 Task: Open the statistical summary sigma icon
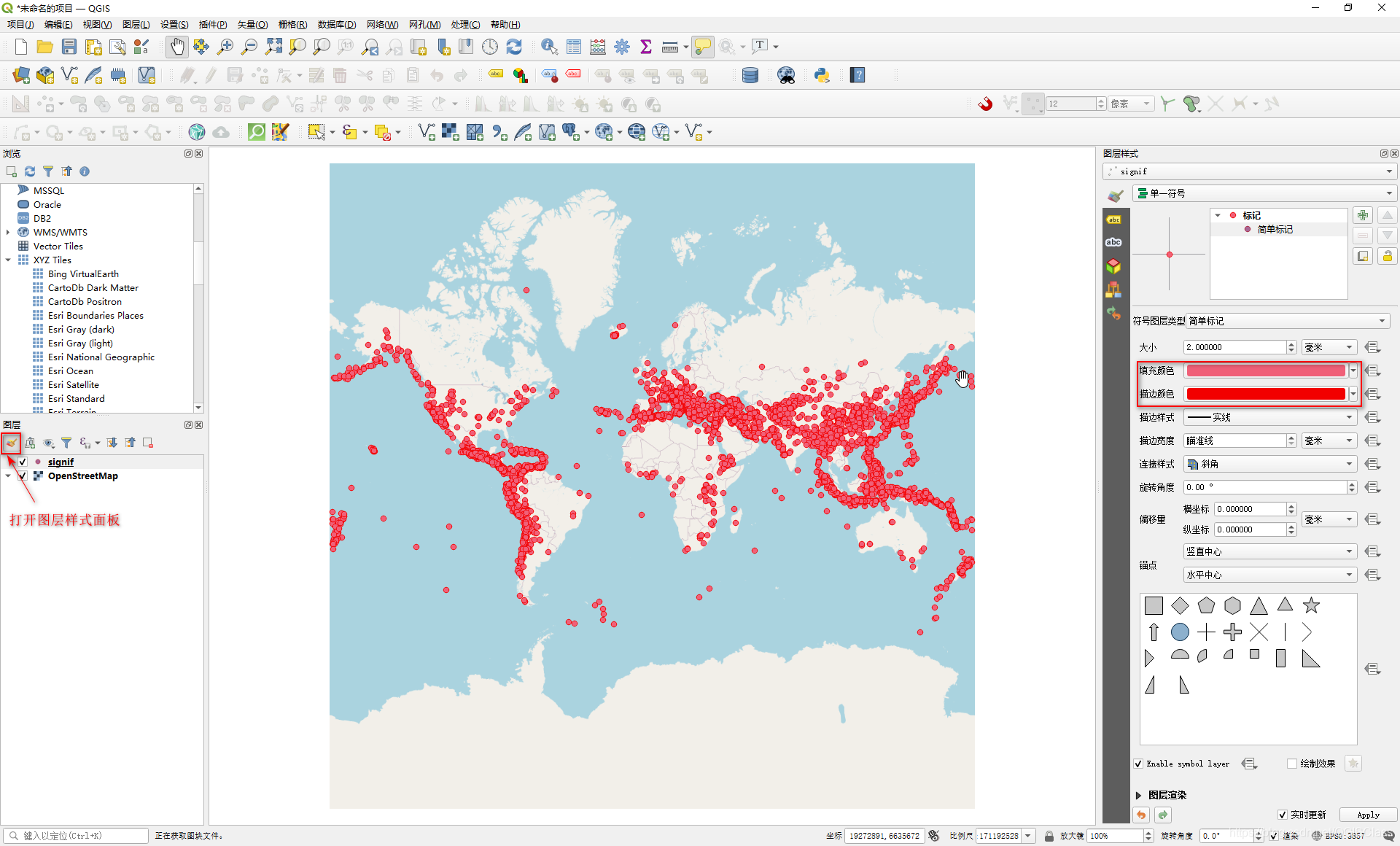pos(646,47)
